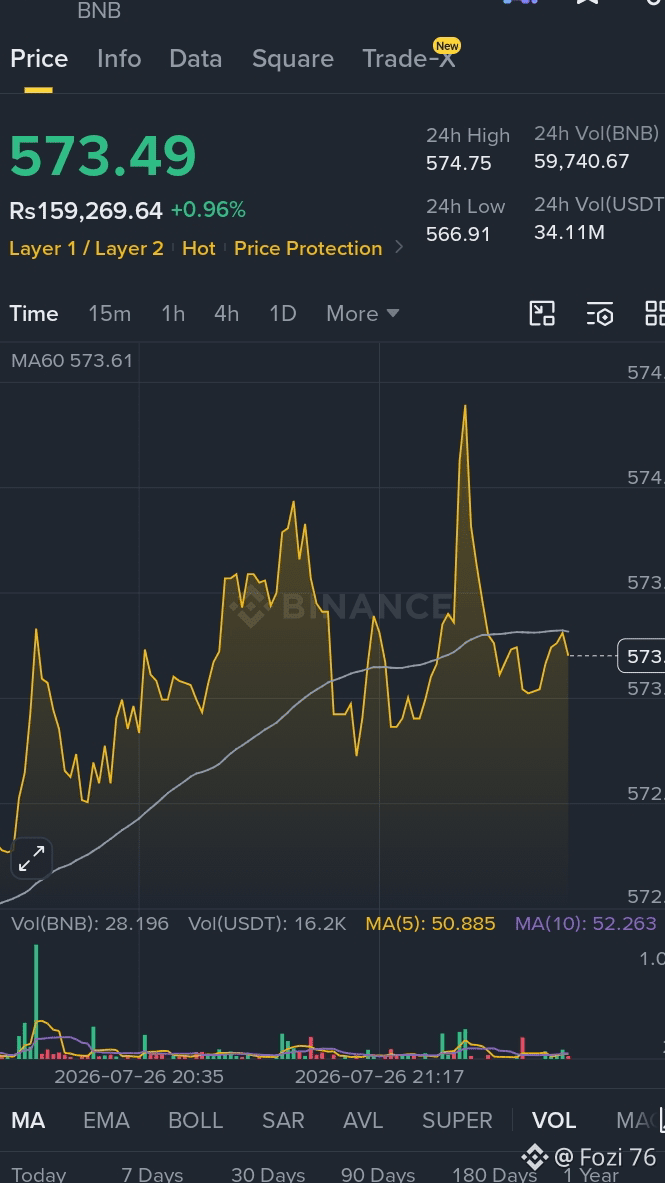Image resolution: width=665 pixels, height=1183 pixels.
Task: Select the 30 Days performance range
Action: [x=268, y=1175]
